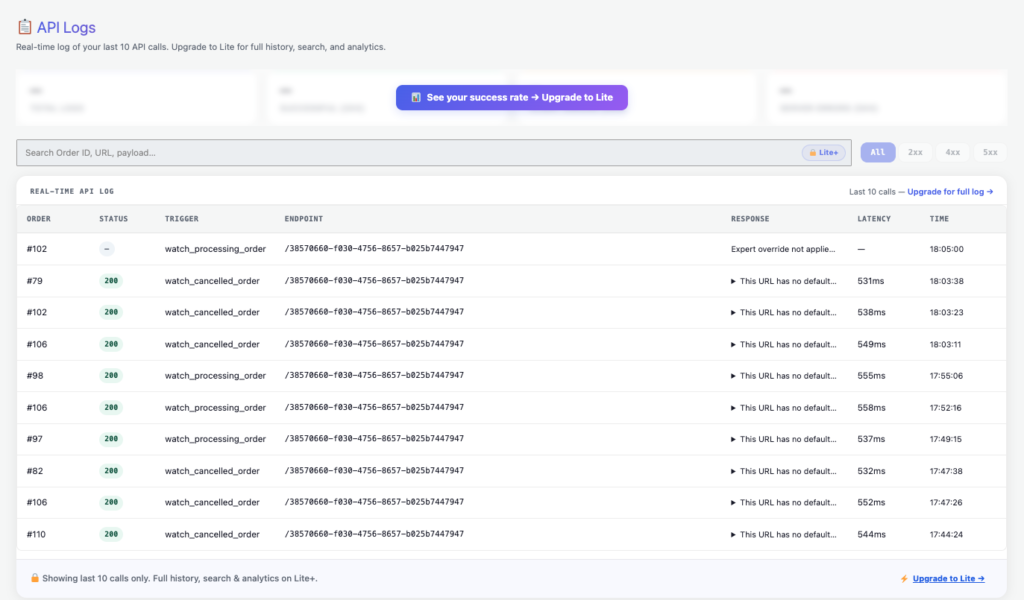Expand response for order #97
Screen dimensions: 1024x600
pyautogui.click(x=733, y=439)
